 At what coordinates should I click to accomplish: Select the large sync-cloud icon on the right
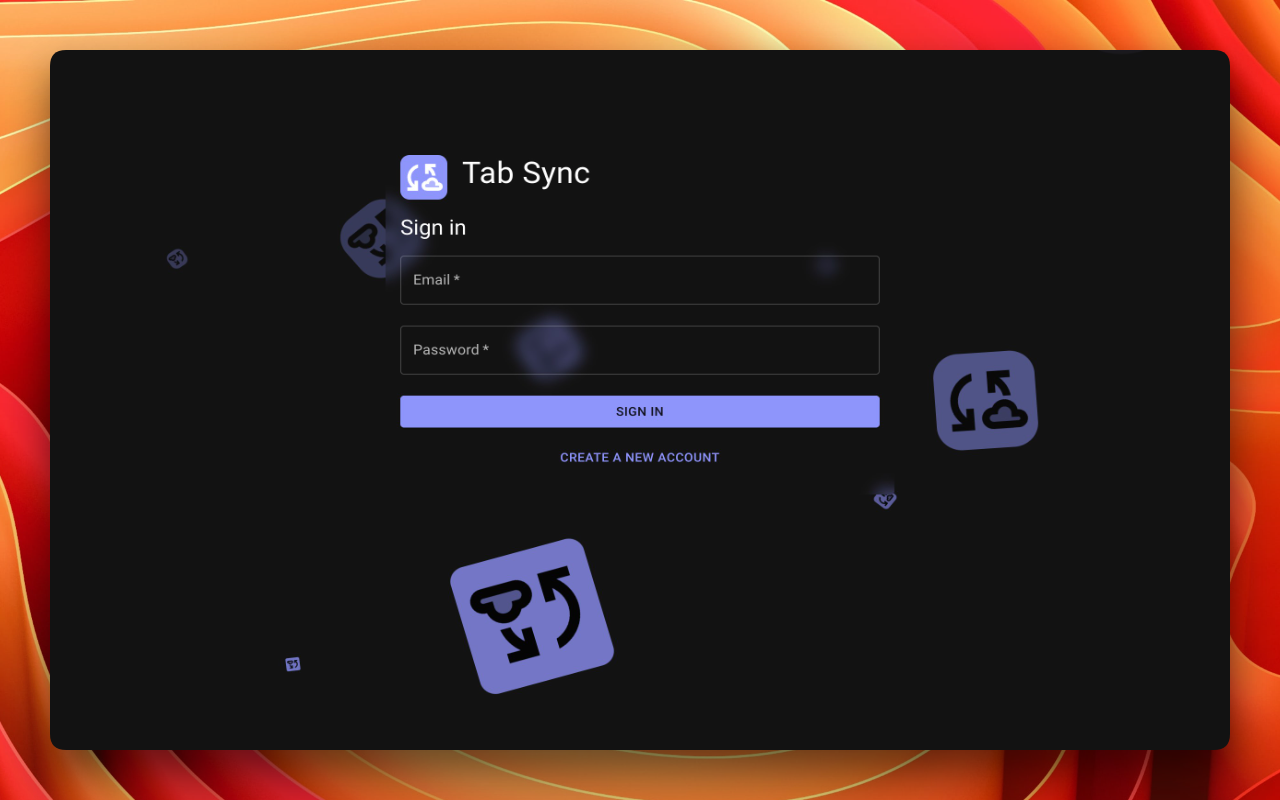click(985, 400)
